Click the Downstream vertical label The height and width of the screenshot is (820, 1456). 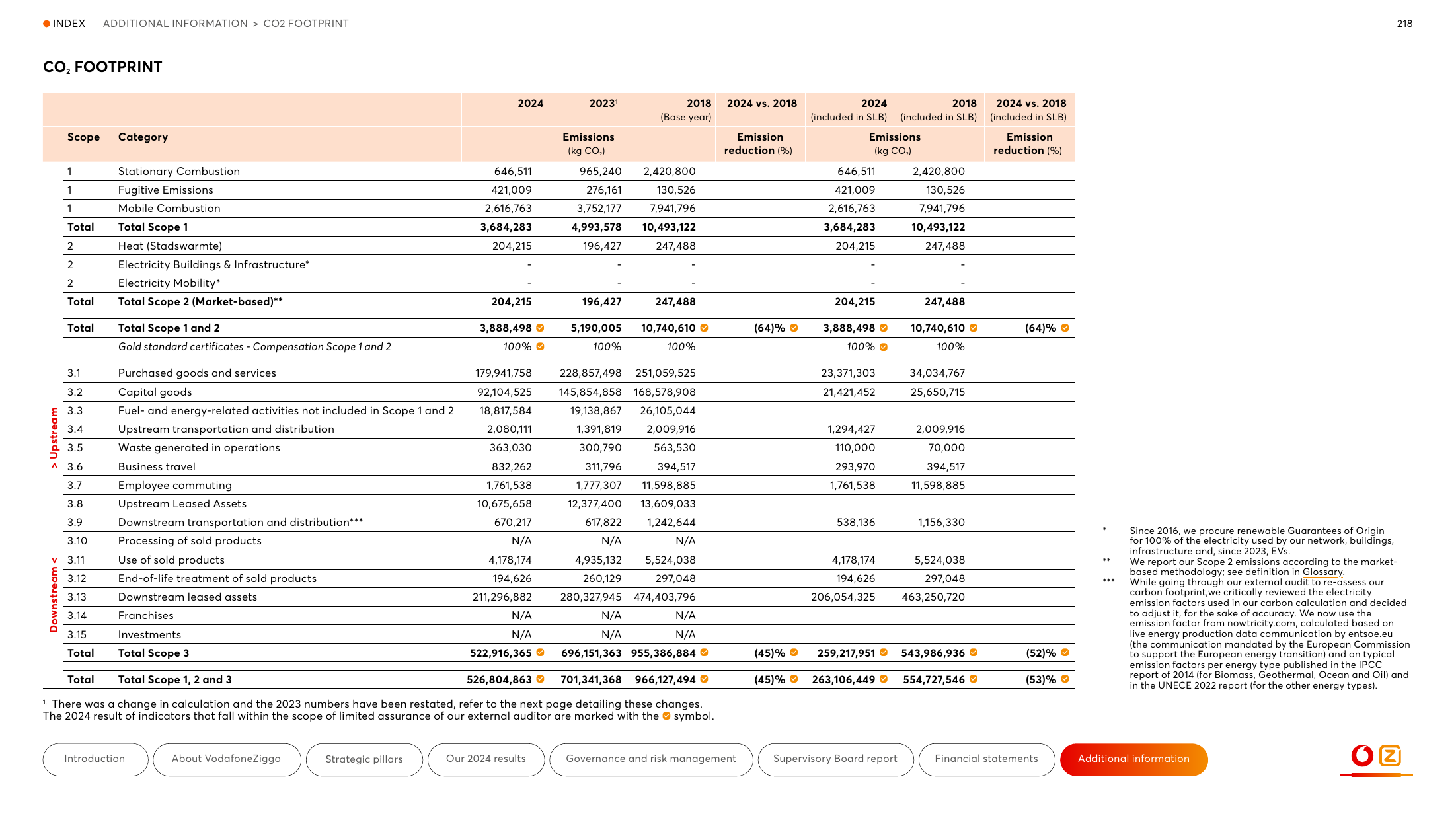coord(54,595)
